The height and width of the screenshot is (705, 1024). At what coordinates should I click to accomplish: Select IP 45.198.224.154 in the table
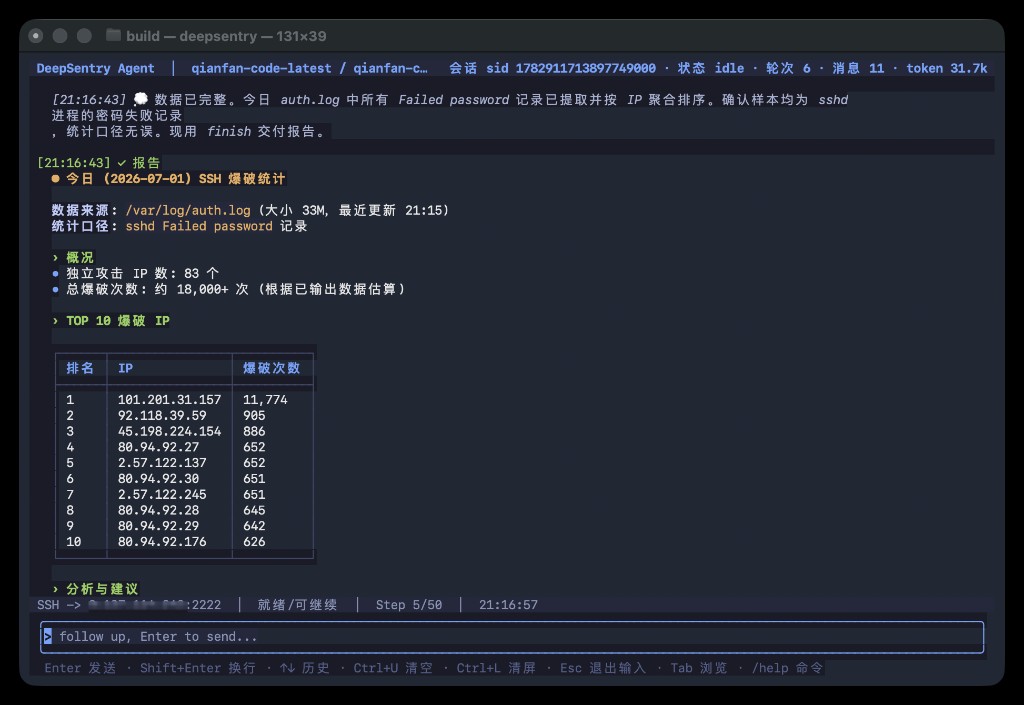(x=169, y=431)
